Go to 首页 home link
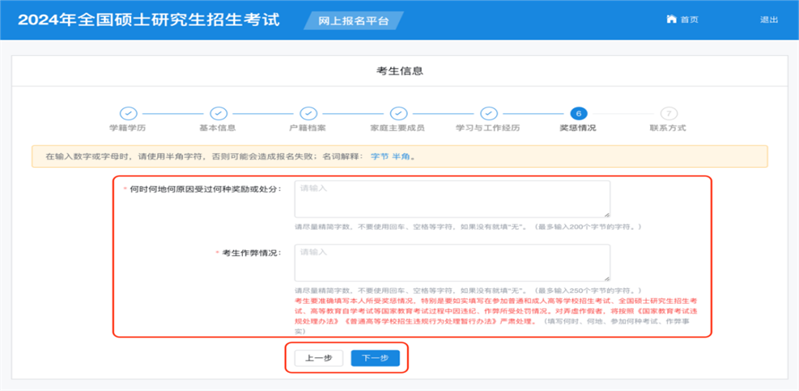This screenshot has width=799, height=391. pos(689,20)
